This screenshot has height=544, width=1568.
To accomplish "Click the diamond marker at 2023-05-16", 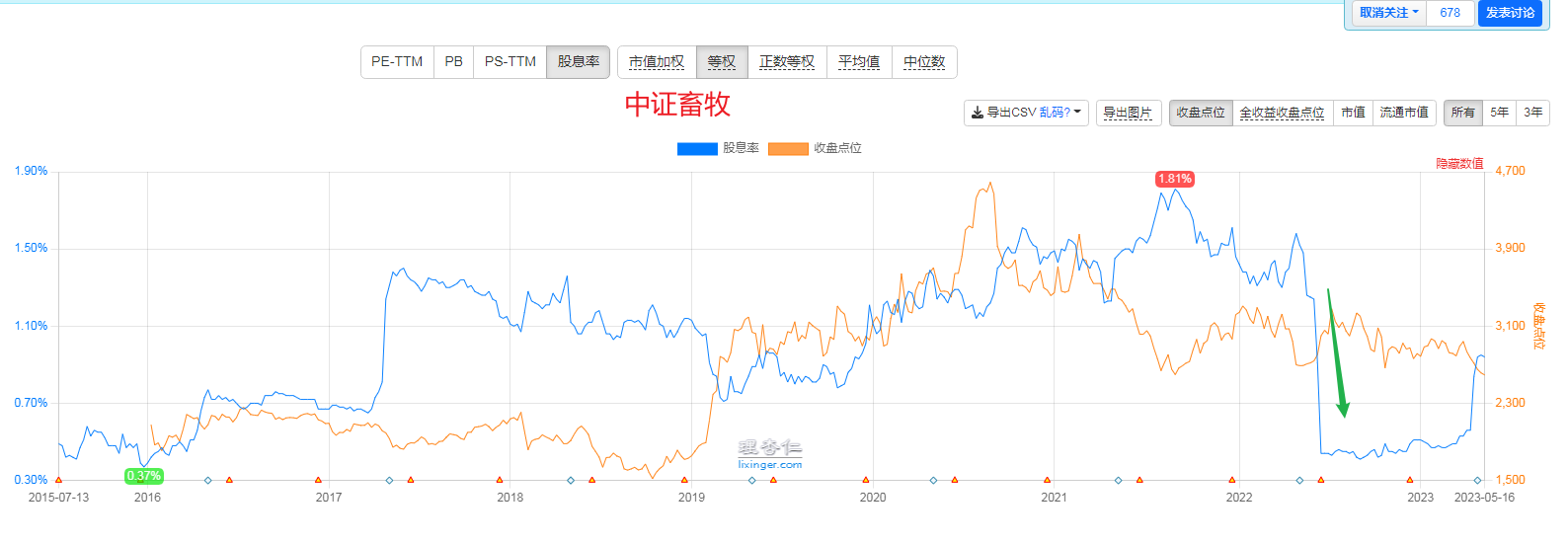I will [x=1478, y=480].
